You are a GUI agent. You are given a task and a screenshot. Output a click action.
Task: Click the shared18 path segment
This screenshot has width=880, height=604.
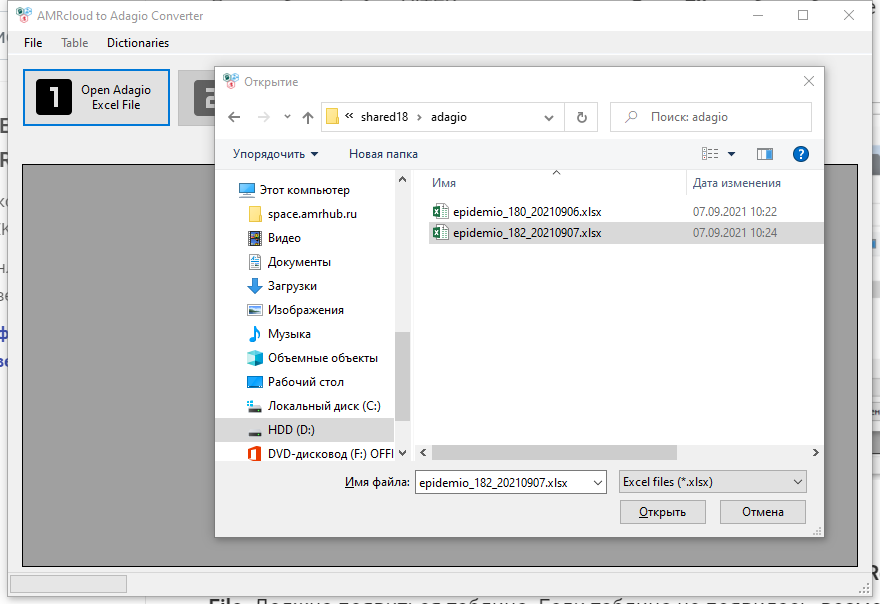click(384, 117)
